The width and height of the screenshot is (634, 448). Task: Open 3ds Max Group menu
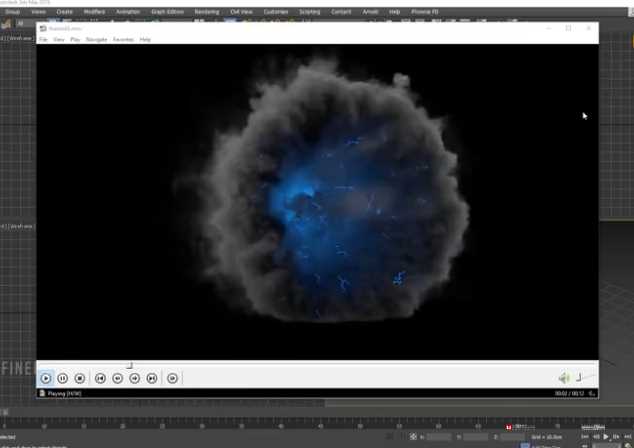click(13, 12)
